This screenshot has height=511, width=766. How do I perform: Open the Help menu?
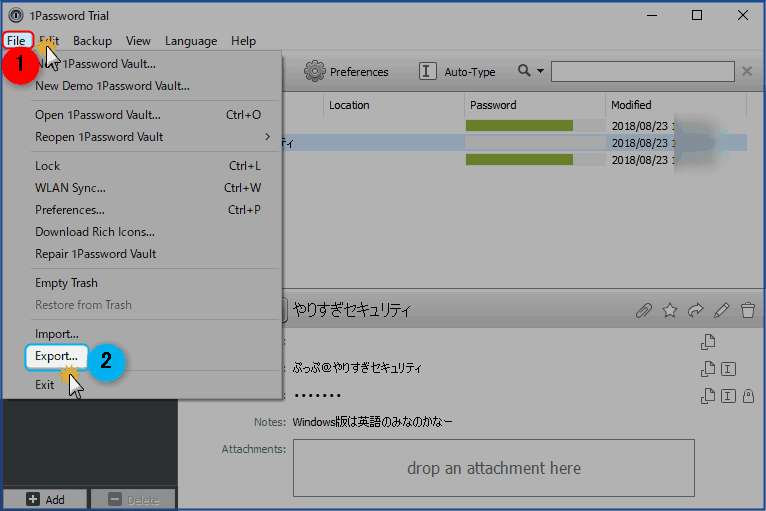pyautogui.click(x=243, y=41)
